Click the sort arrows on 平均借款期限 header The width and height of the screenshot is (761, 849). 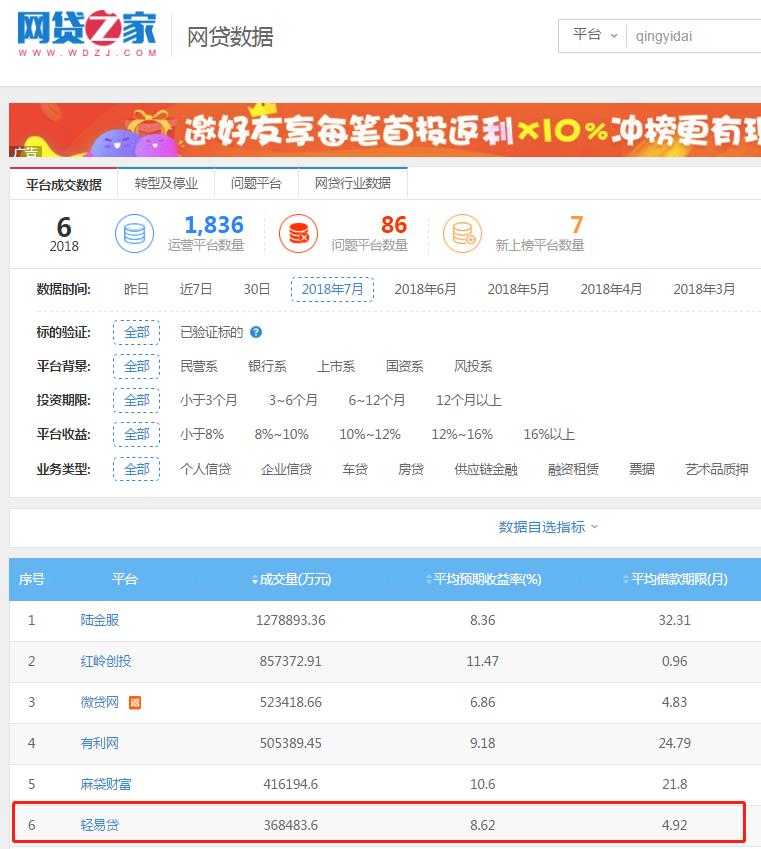[626, 580]
